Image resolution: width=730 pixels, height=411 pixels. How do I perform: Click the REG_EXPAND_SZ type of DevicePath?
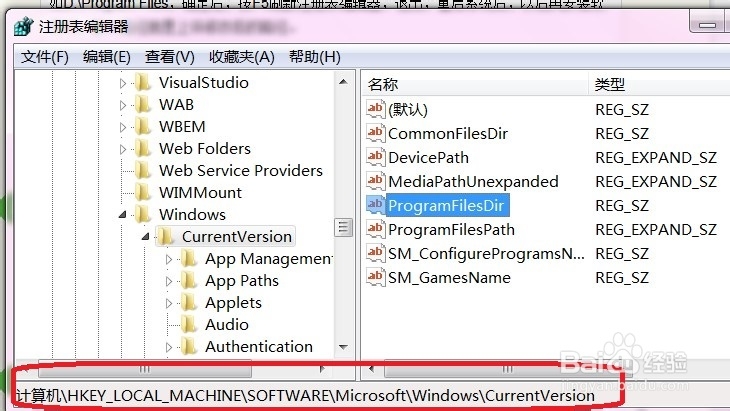click(656, 157)
